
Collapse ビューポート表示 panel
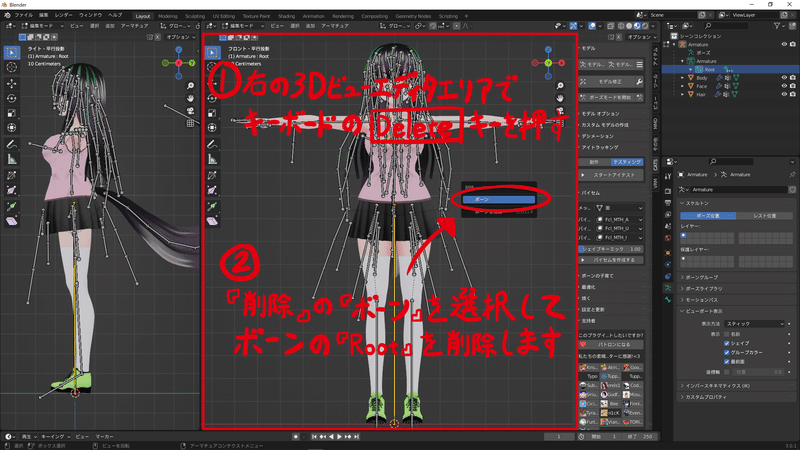click(x=736, y=311)
